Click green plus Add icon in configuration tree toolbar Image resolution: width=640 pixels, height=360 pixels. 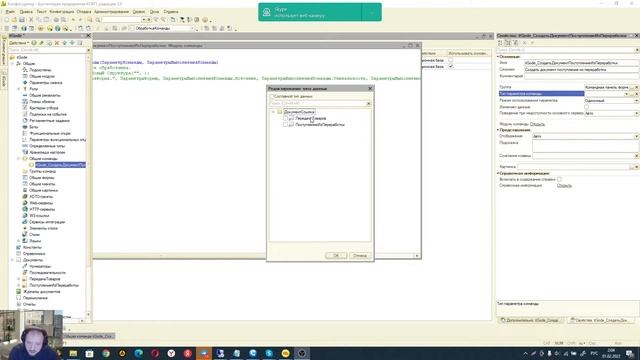(34, 43)
